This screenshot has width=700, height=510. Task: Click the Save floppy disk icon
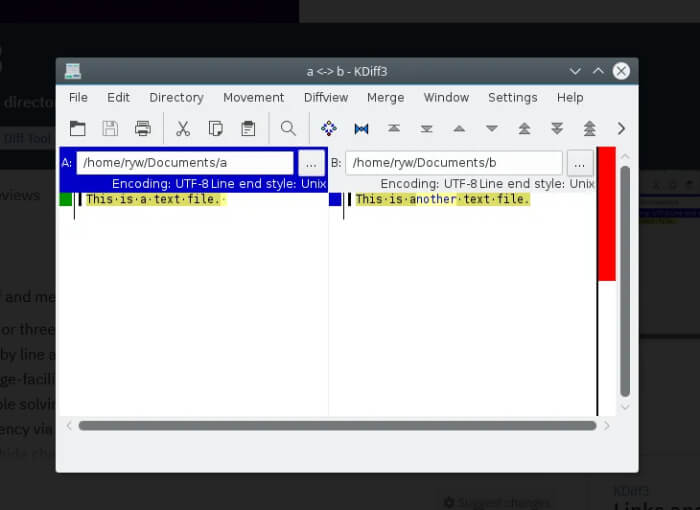[x=110, y=129]
